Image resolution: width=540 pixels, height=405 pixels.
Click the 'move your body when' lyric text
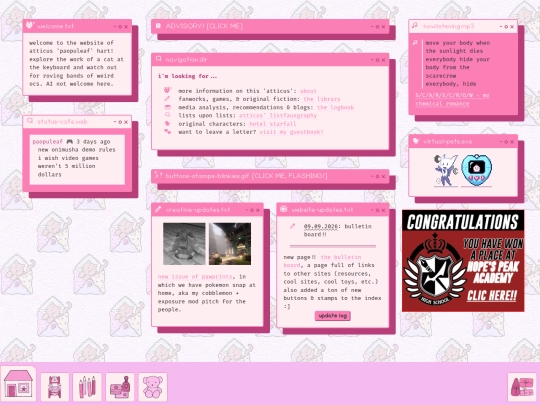[458, 43]
